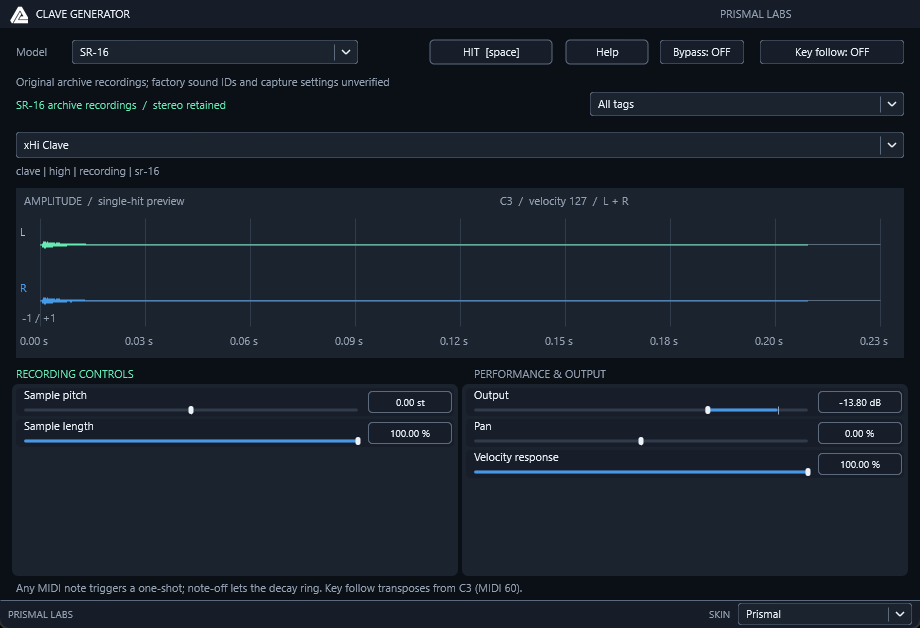The width and height of the screenshot is (920, 628).
Task: Click the 'AMPLITUDE / single-hit preview' label
Action: point(104,201)
